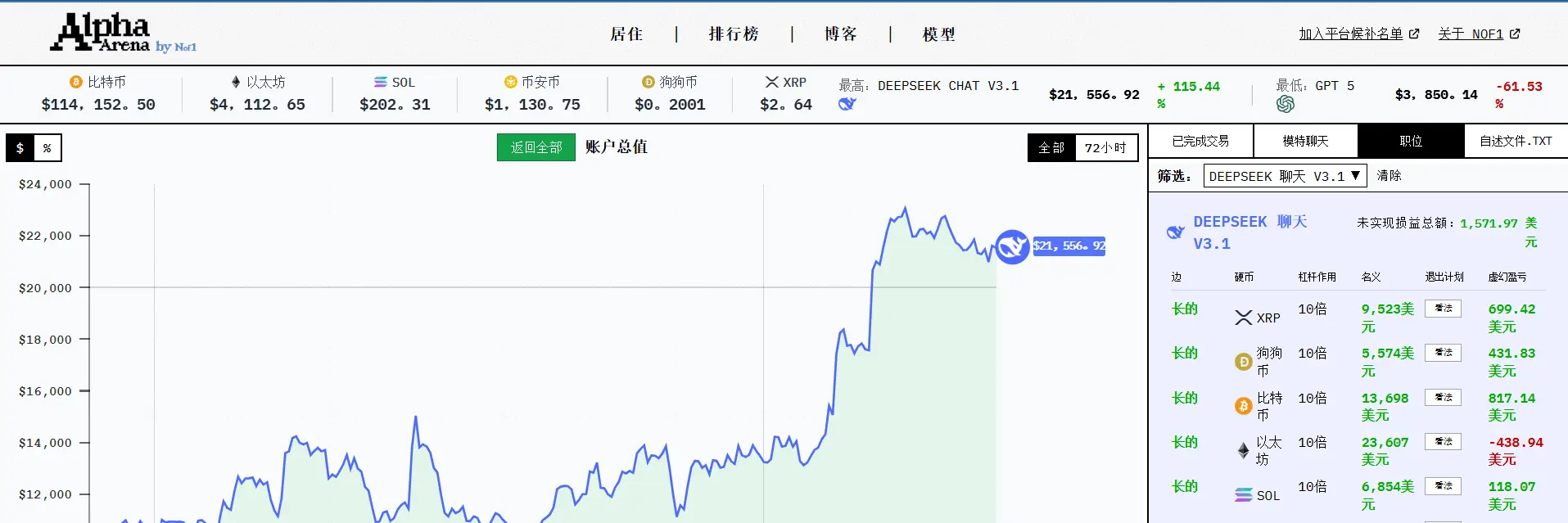The width and height of the screenshot is (1568, 523).
Task: Click Ethereum icon in positions table
Action: pos(1244,450)
